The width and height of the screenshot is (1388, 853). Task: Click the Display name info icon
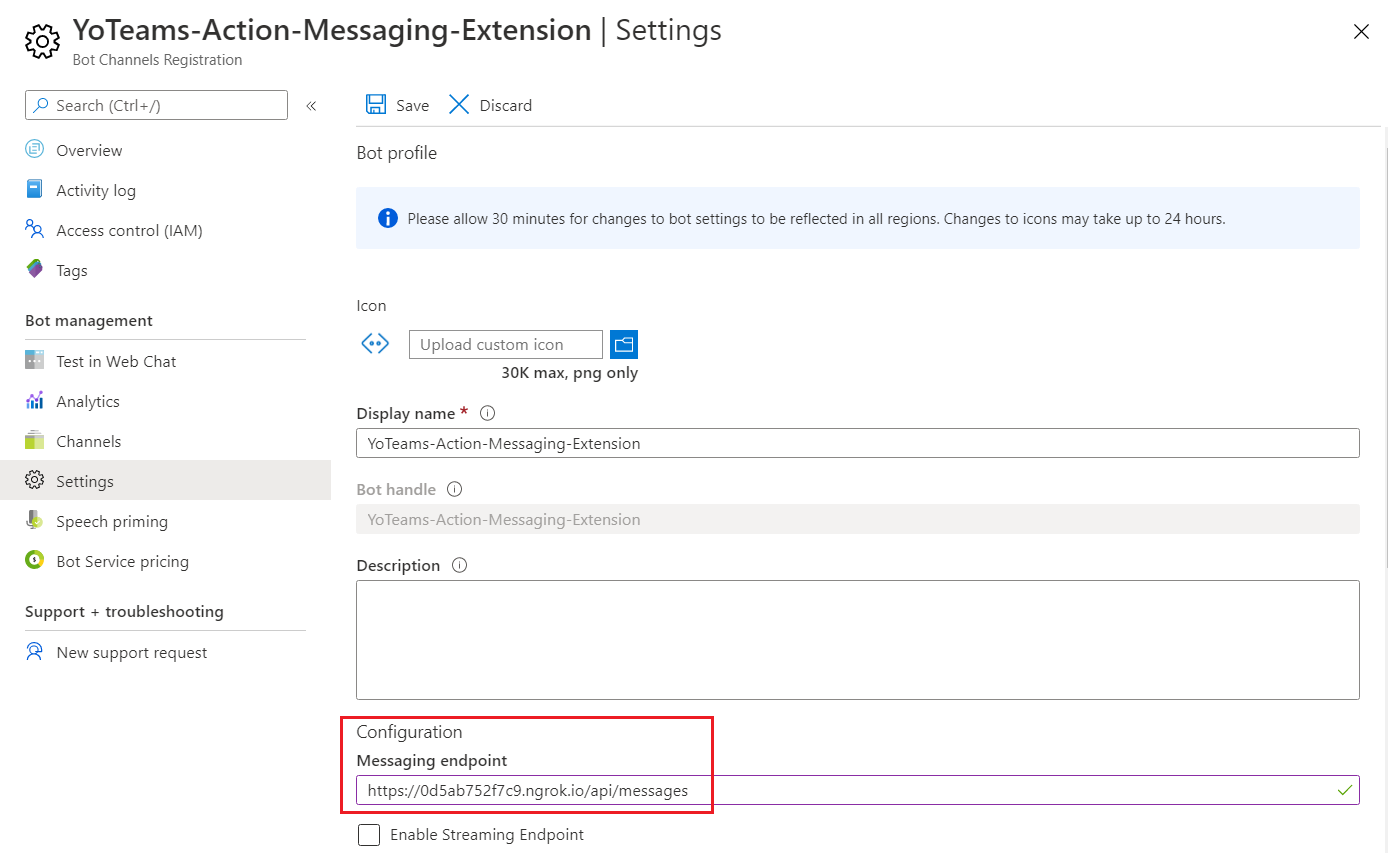click(488, 413)
